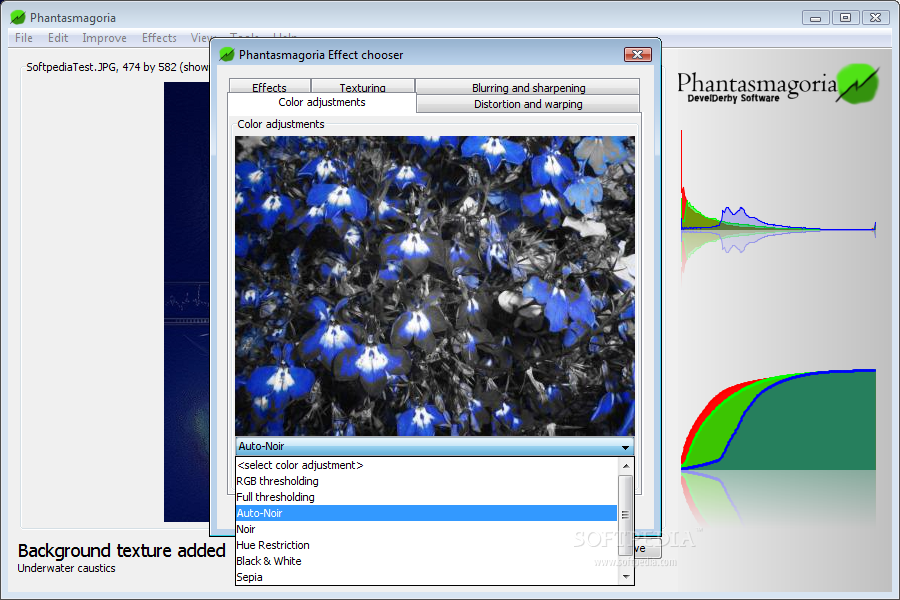
Task: Switch to the Texturing tab
Action: click(x=362, y=87)
